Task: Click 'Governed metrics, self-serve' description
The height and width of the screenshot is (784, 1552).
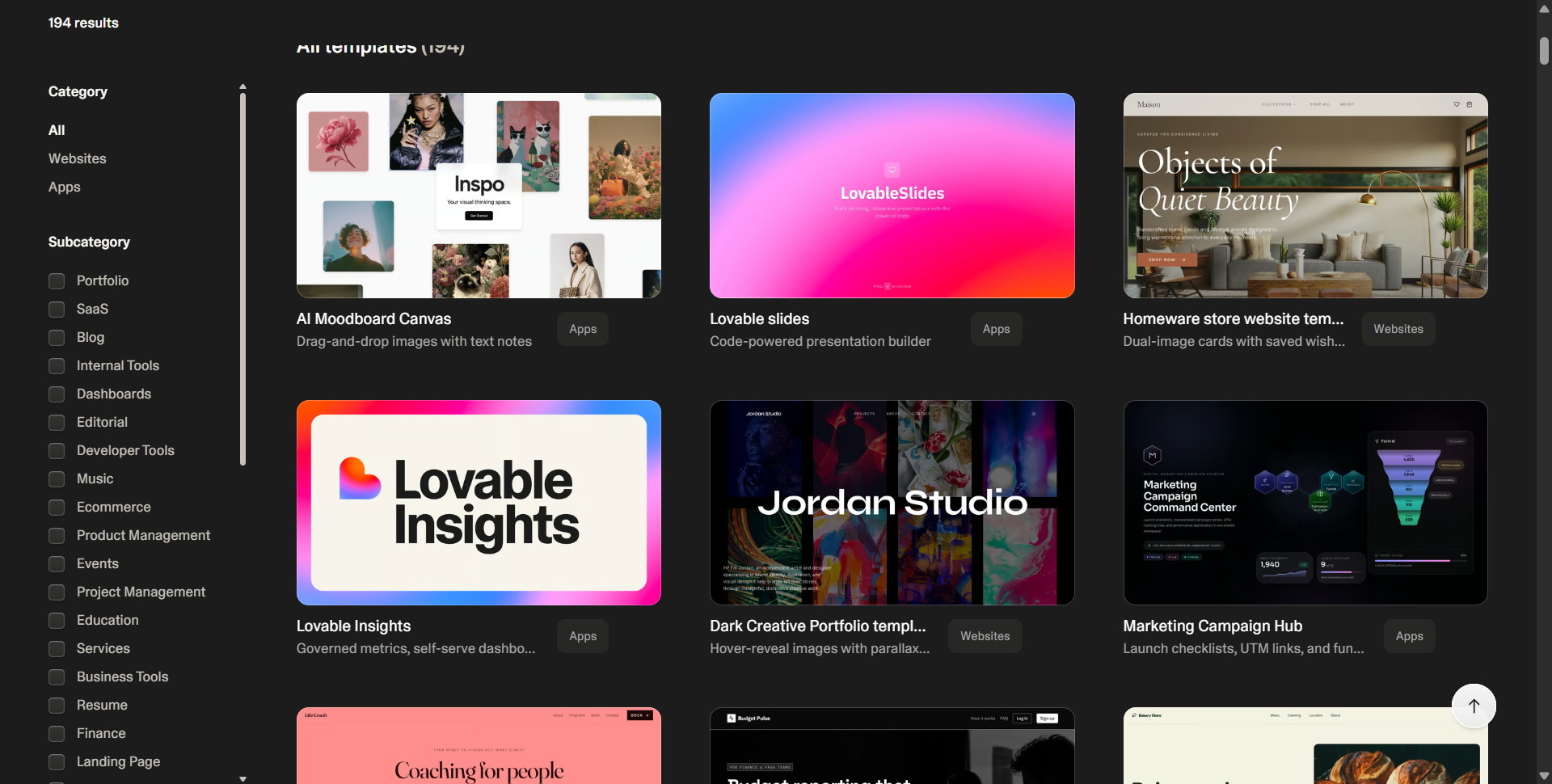Action: 415,649
